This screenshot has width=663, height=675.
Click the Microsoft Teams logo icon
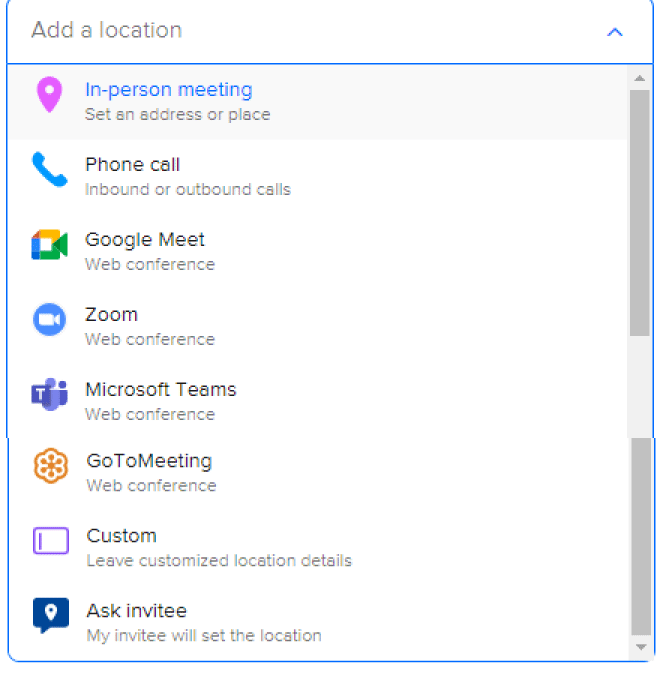[49, 395]
